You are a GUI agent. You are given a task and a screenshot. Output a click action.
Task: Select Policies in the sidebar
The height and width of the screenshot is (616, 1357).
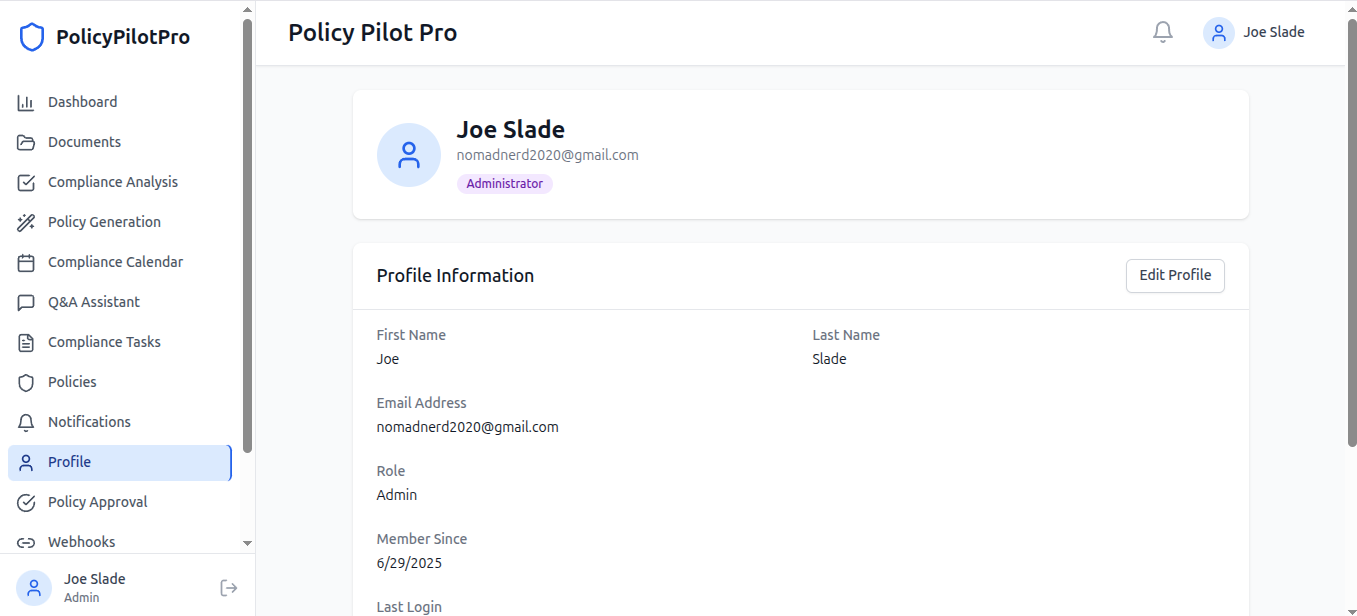72,382
